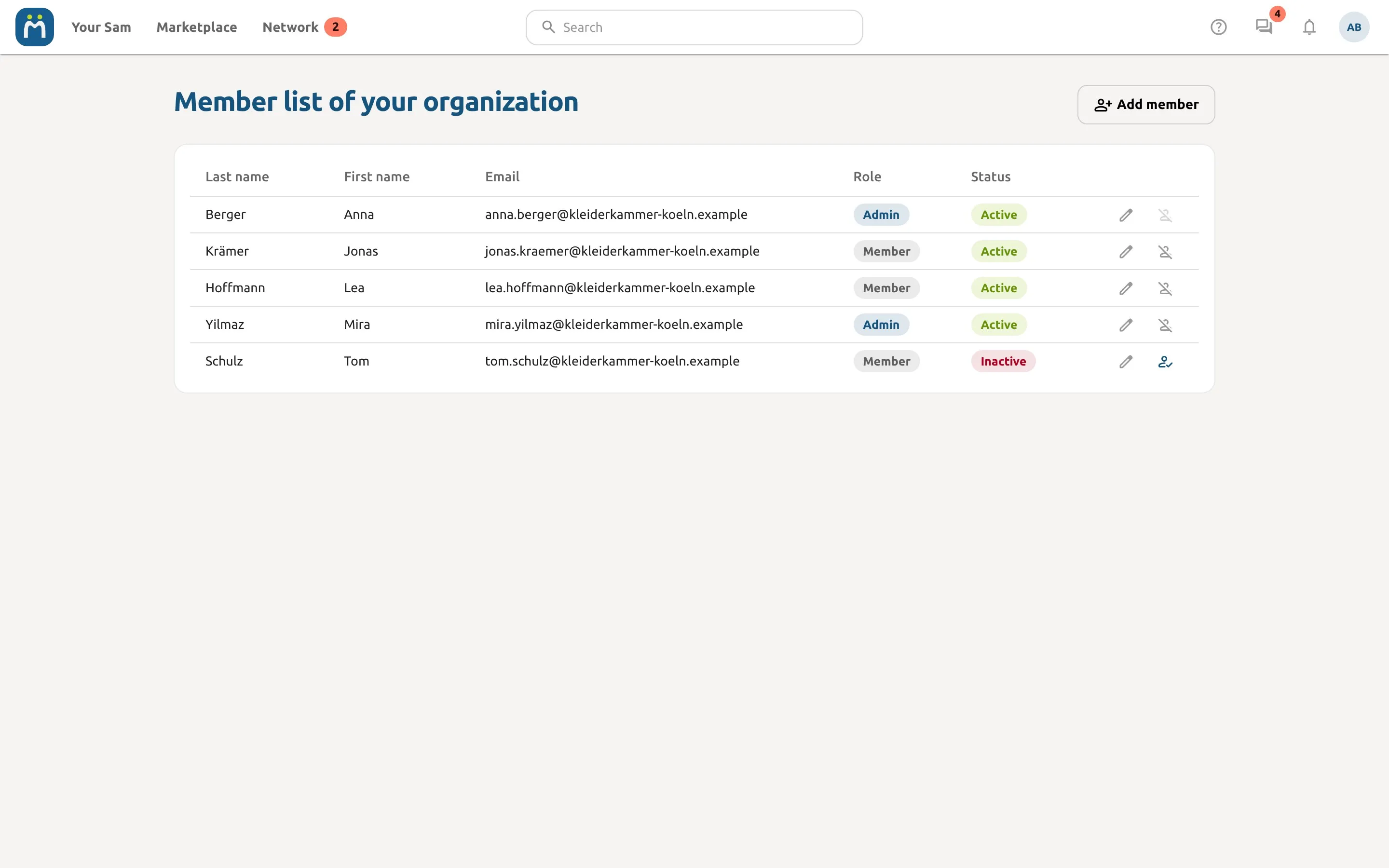Open the notifications bell
This screenshot has height=868, width=1389.
tap(1309, 27)
